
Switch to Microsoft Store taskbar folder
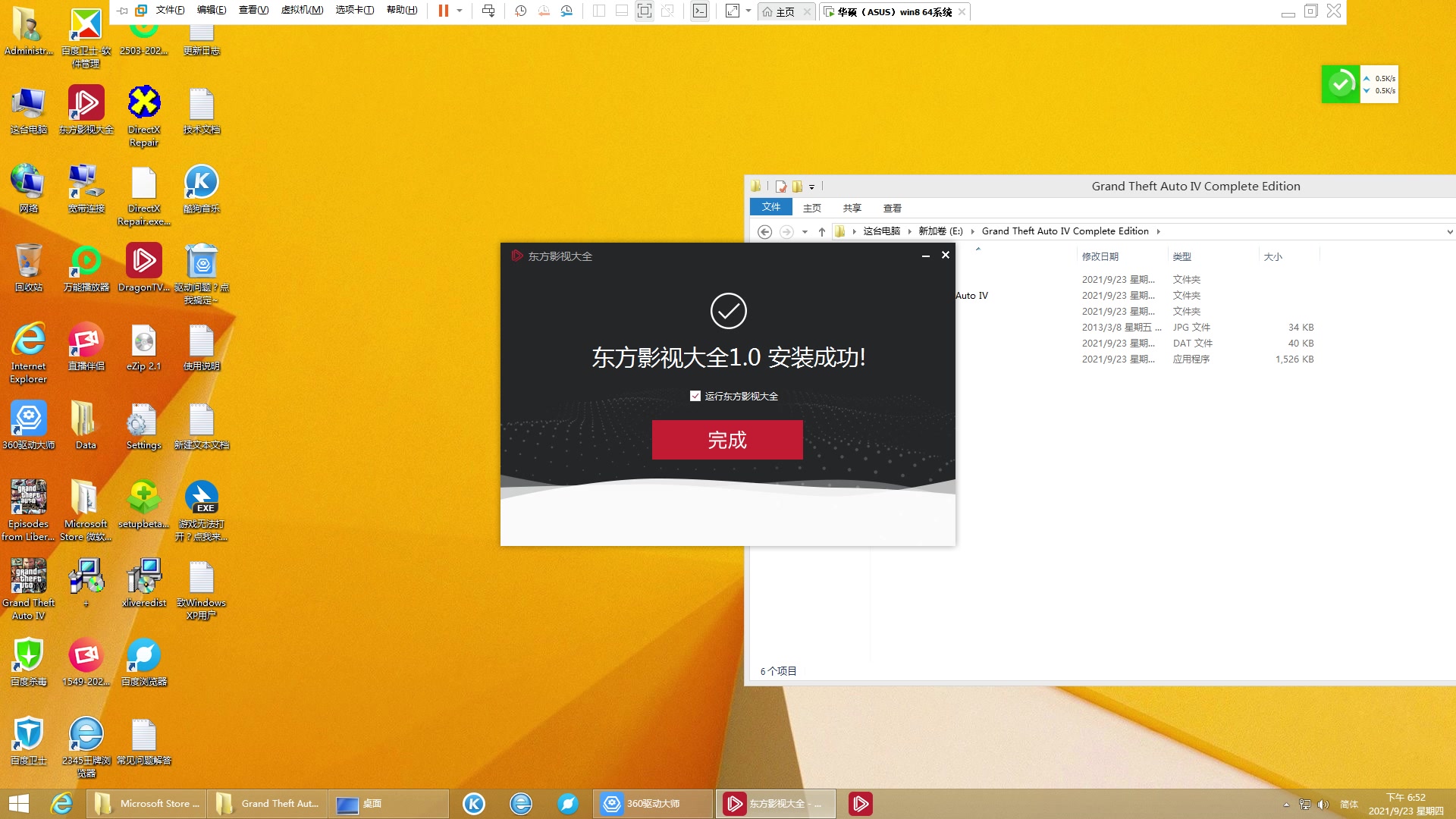click(145, 804)
